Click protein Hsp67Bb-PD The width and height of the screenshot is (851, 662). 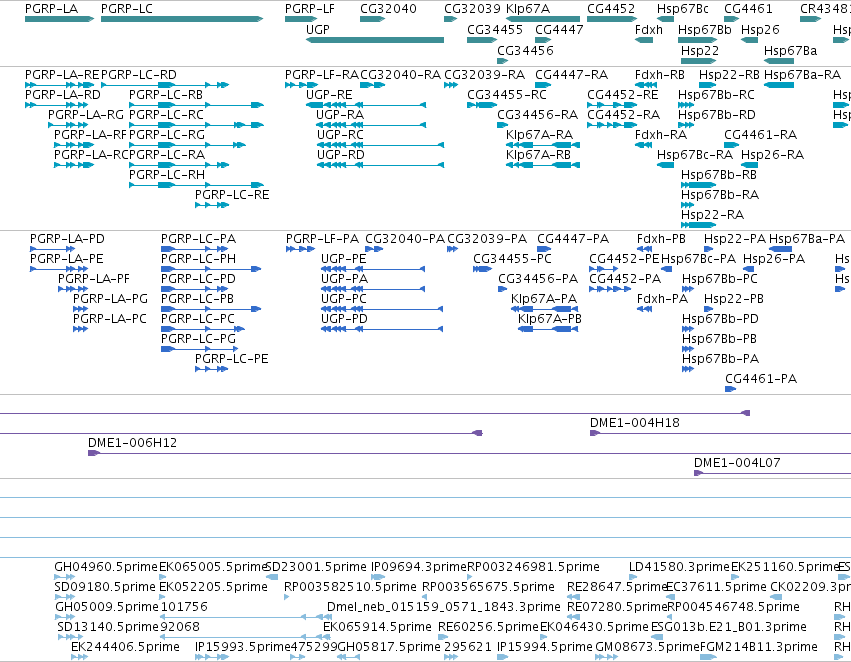688,329
